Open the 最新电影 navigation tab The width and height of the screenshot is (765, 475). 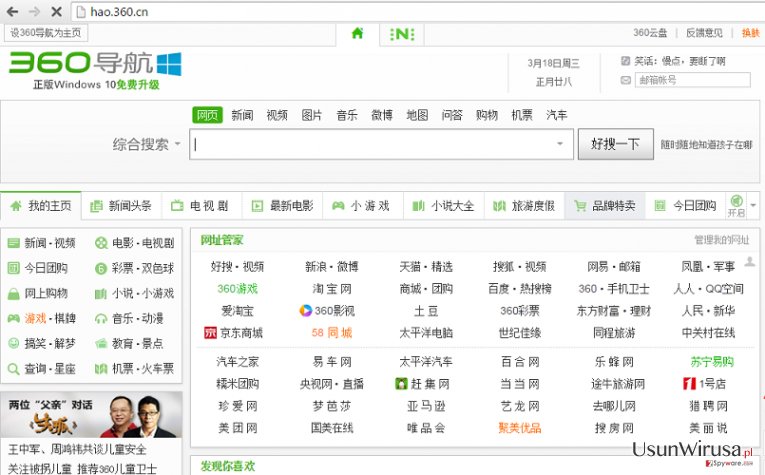click(282, 206)
